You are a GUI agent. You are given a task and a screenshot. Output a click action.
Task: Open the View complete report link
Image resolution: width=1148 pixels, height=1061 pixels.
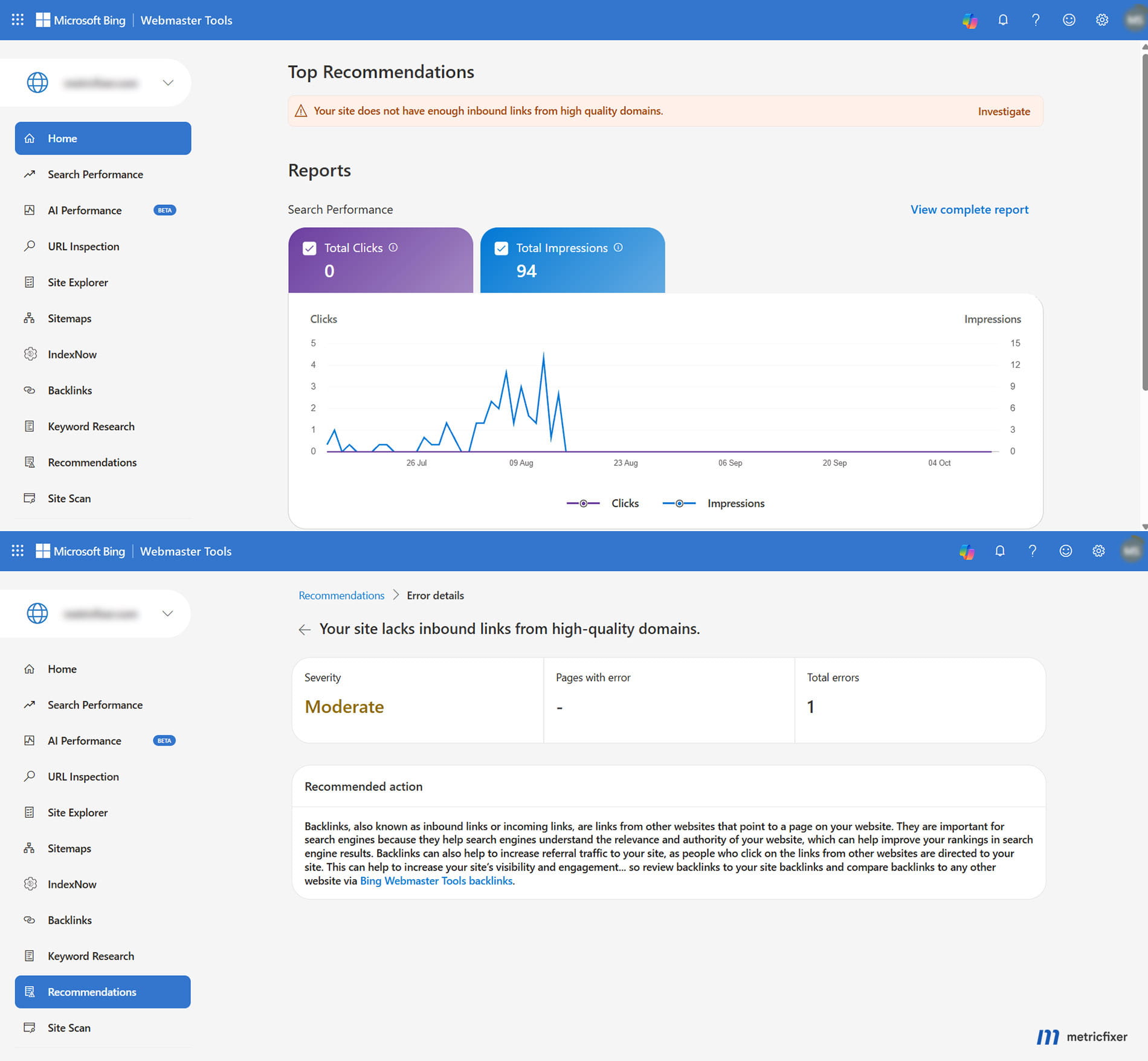click(969, 210)
